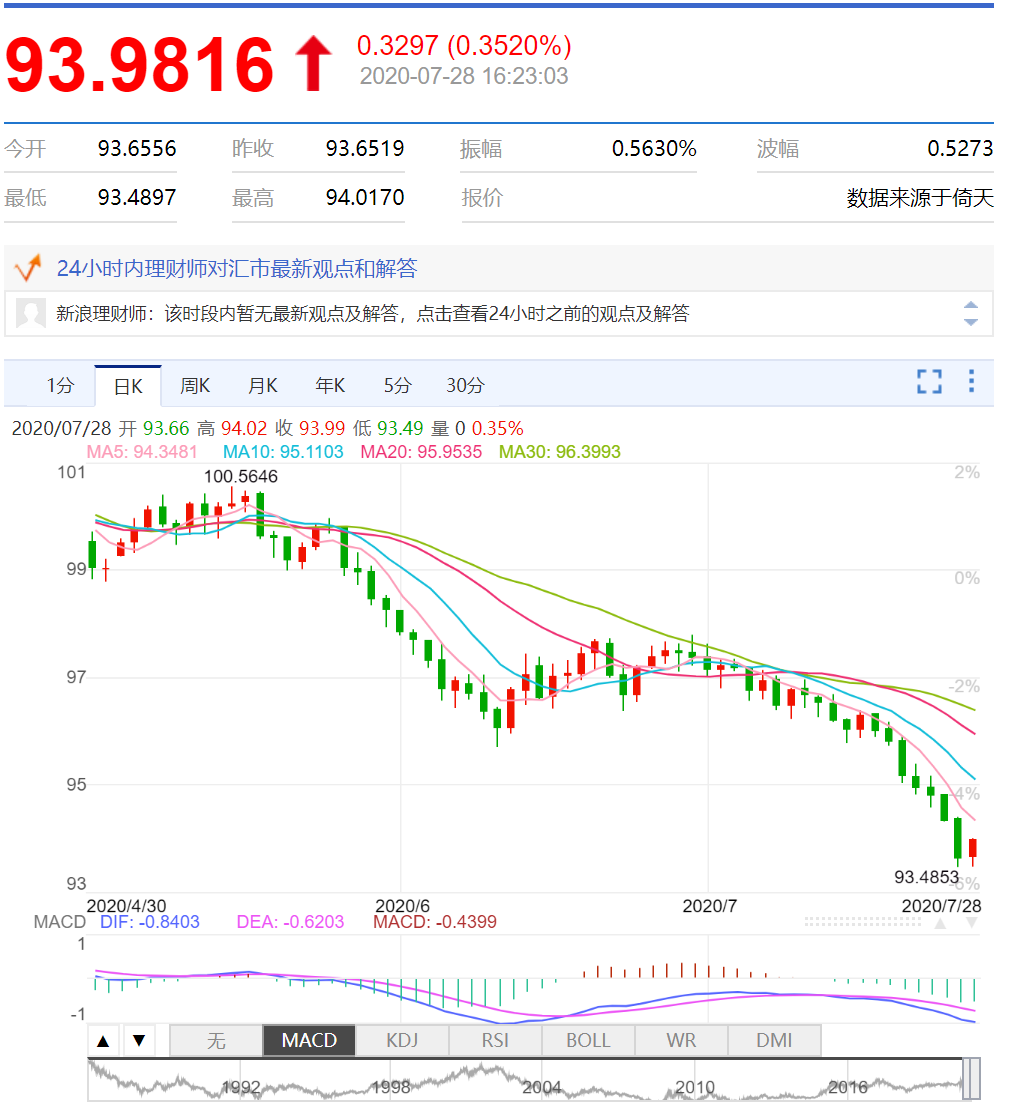Click the orange checkmark trend icon
This screenshot has width=1012, height=1108.
click(x=28, y=268)
